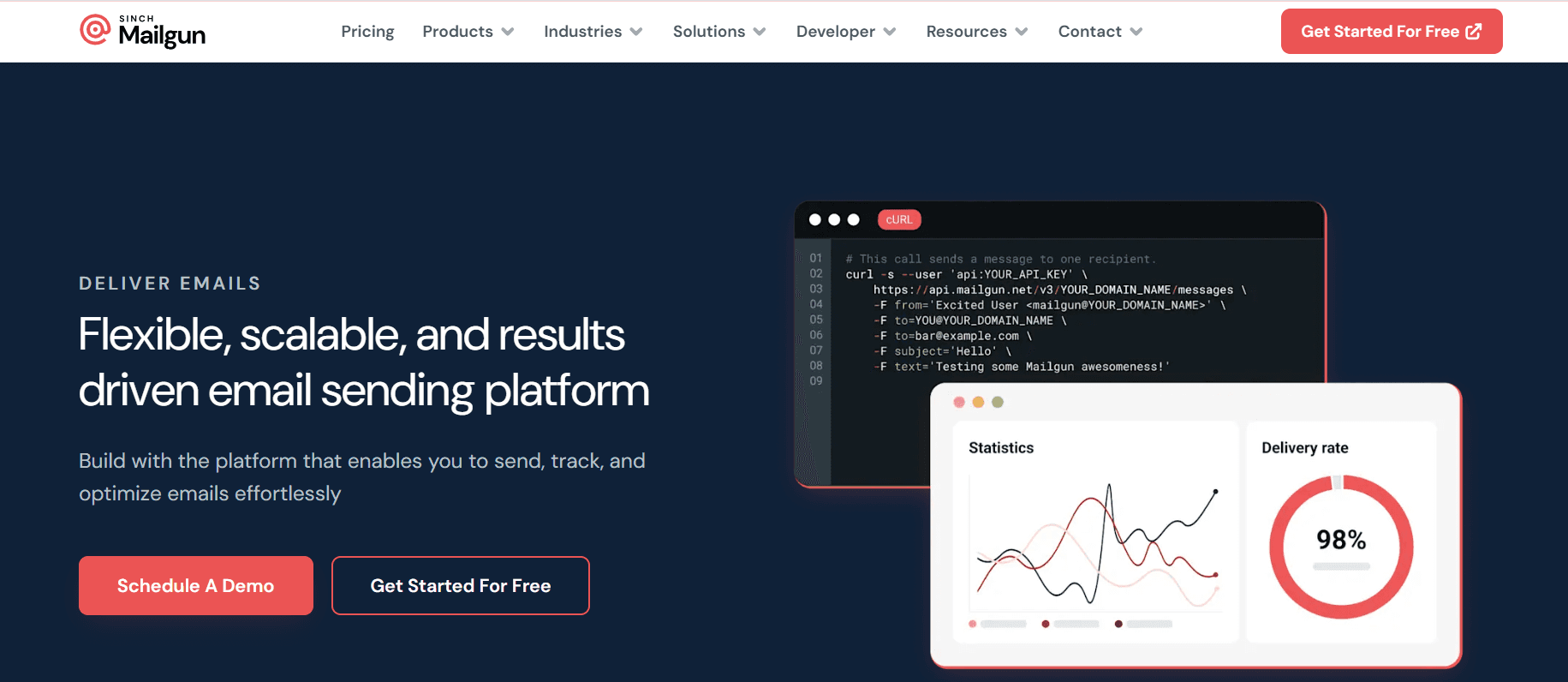Click the curl command line in code
The image size is (1568, 682).
967,274
